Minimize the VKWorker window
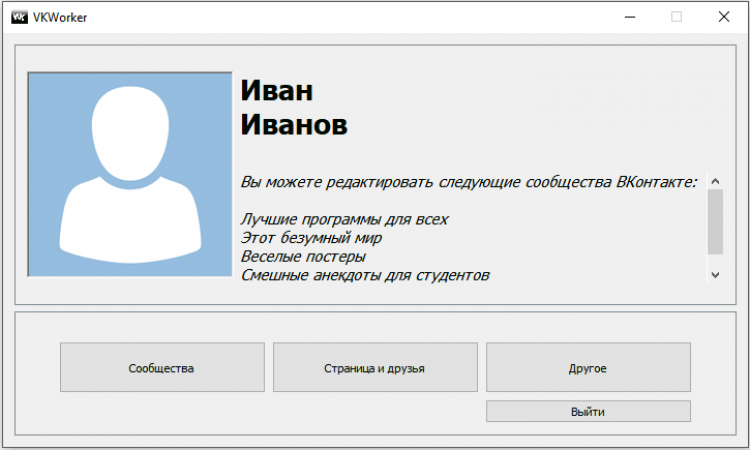The width and height of the screenshot is (750, 450). [630, 17]
